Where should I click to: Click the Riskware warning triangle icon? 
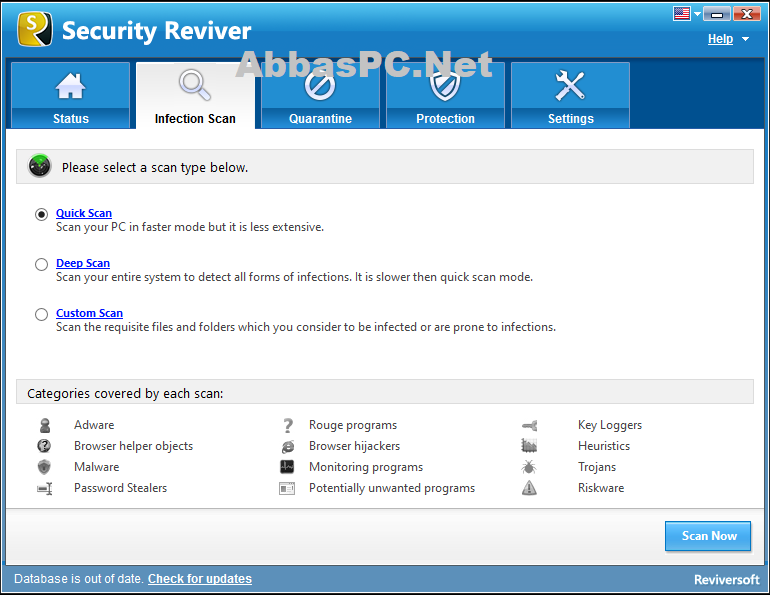click(x=529, y=488)
